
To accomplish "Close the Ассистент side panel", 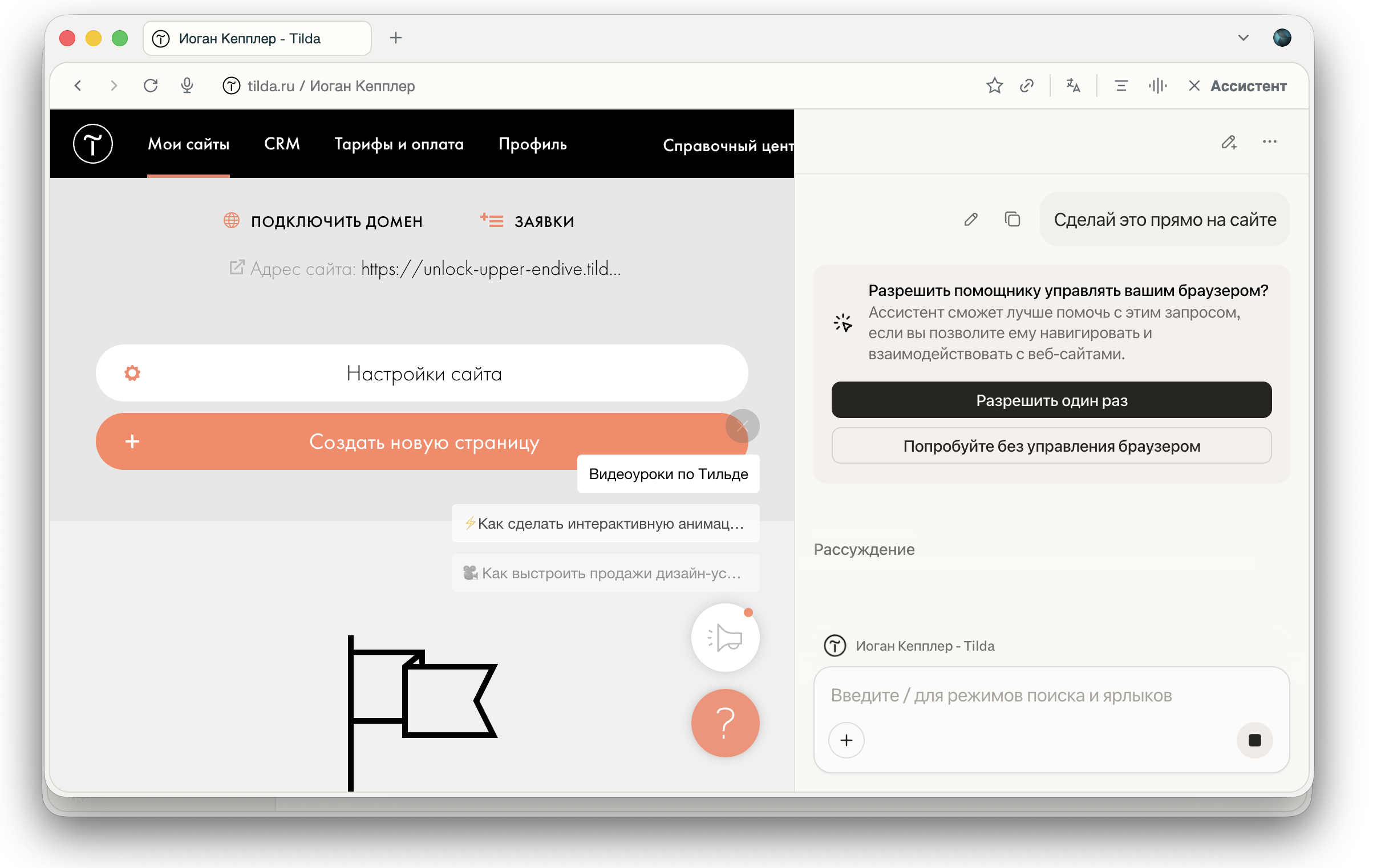I will (1194, 86).
